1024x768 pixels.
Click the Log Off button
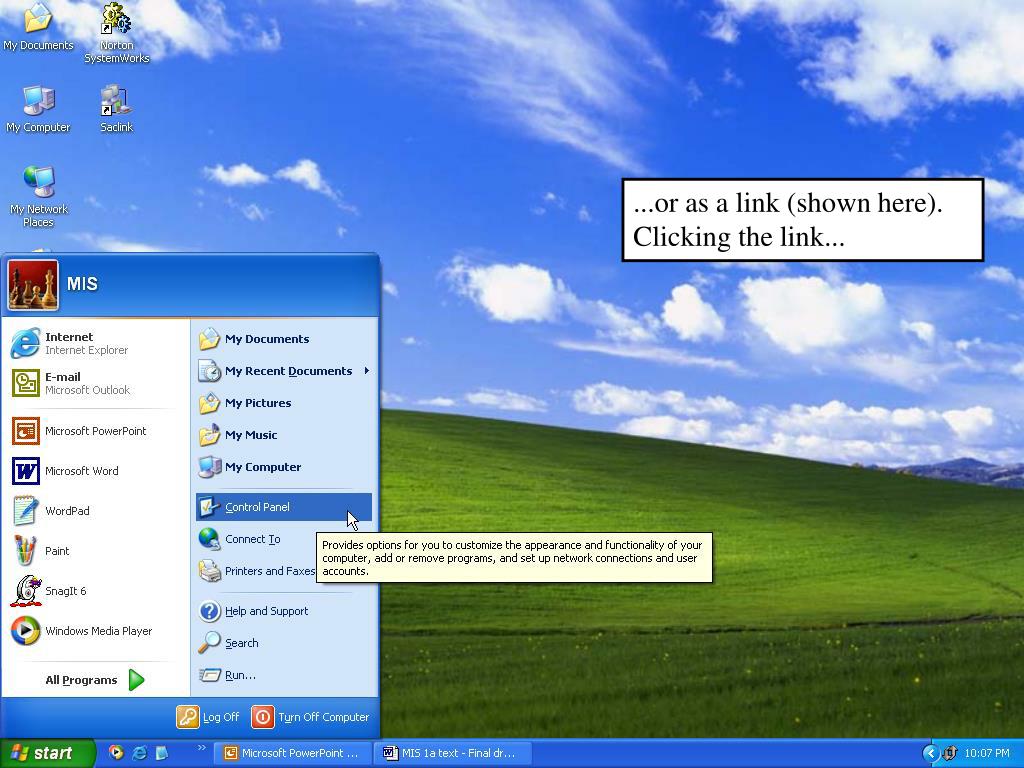[208, 717]
